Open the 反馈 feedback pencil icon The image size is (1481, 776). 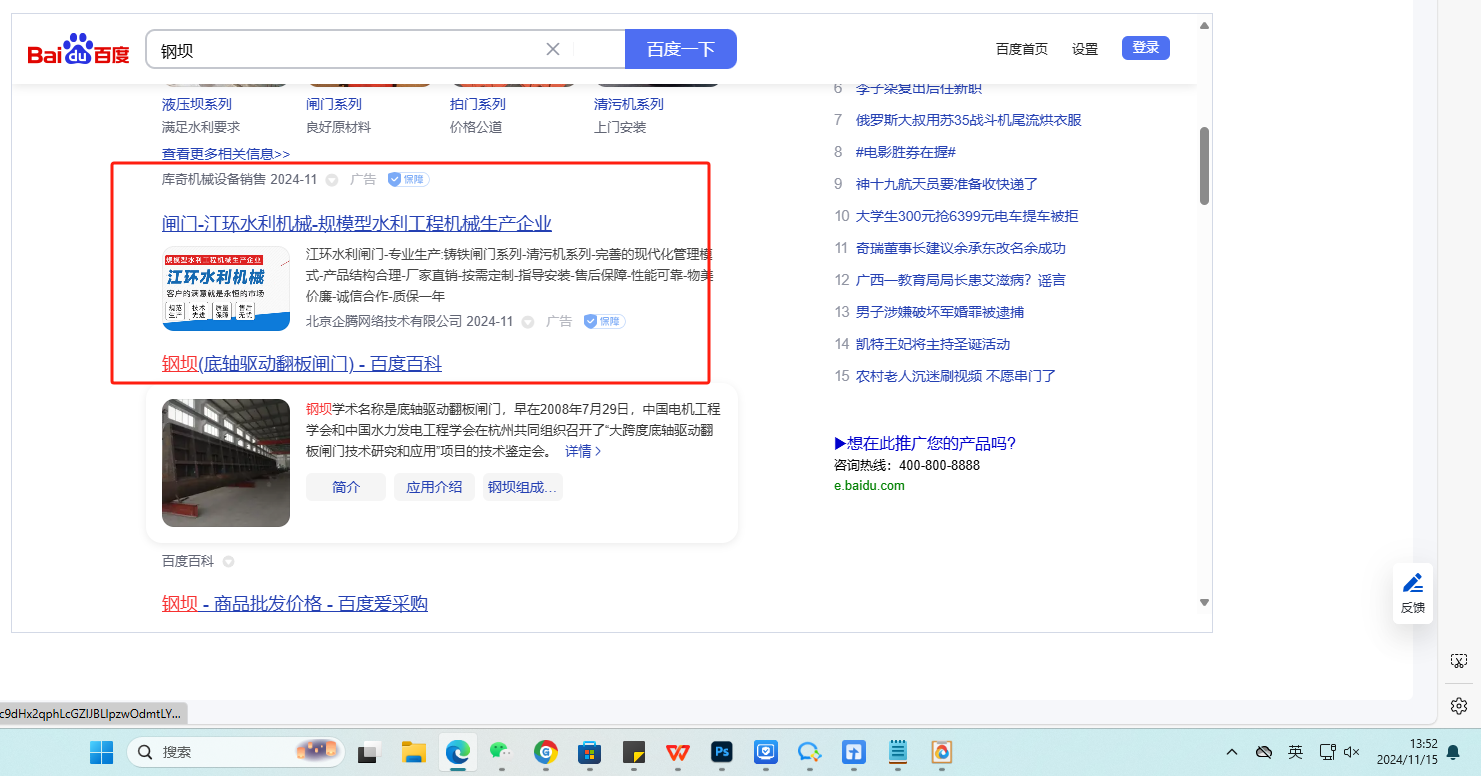(1412, 583)
